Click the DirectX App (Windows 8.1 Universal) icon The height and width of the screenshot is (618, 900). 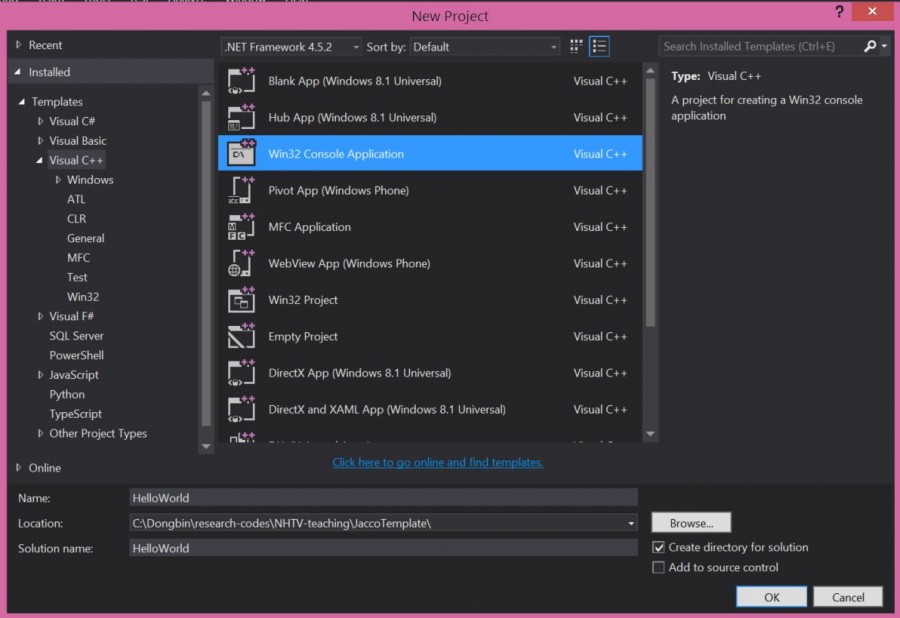point(241,373)
